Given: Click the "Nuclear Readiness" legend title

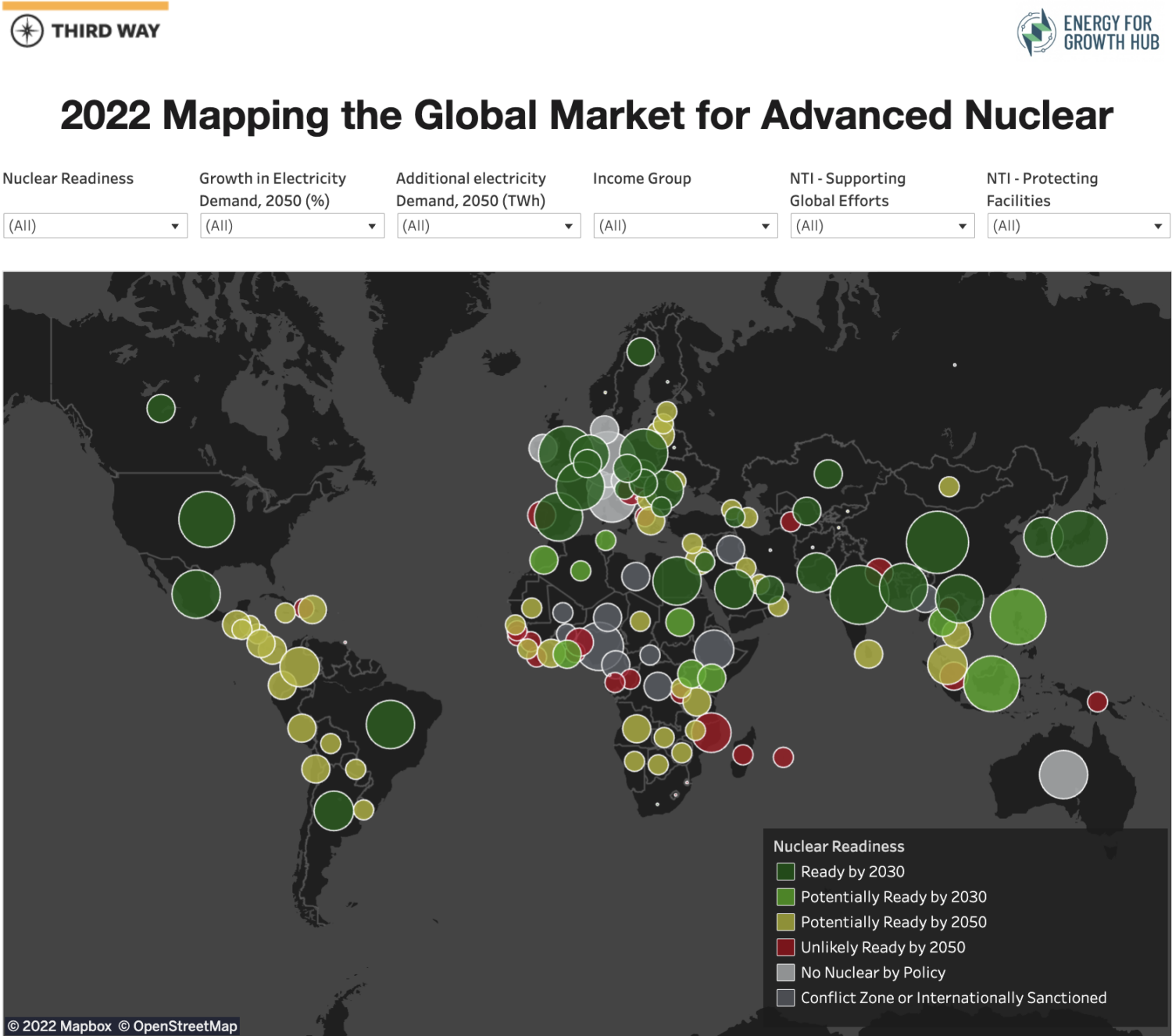Looking at the screenshot, I should coord(838,846).
